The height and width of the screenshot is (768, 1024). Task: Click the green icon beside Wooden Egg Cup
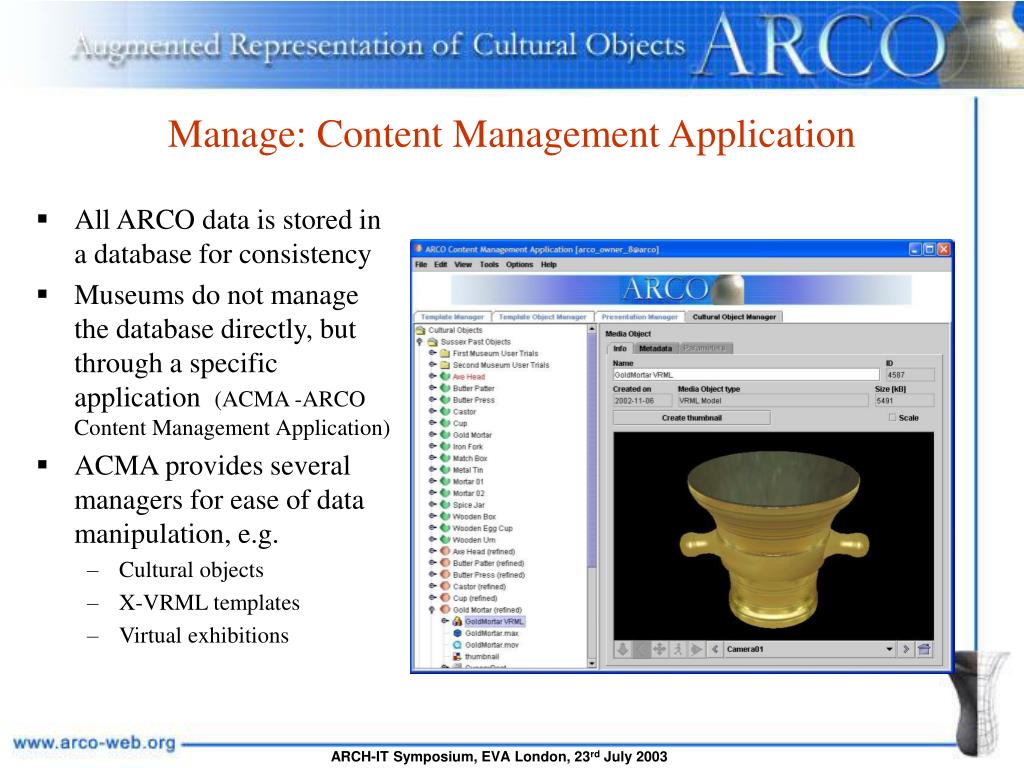[x=445, y=528]
